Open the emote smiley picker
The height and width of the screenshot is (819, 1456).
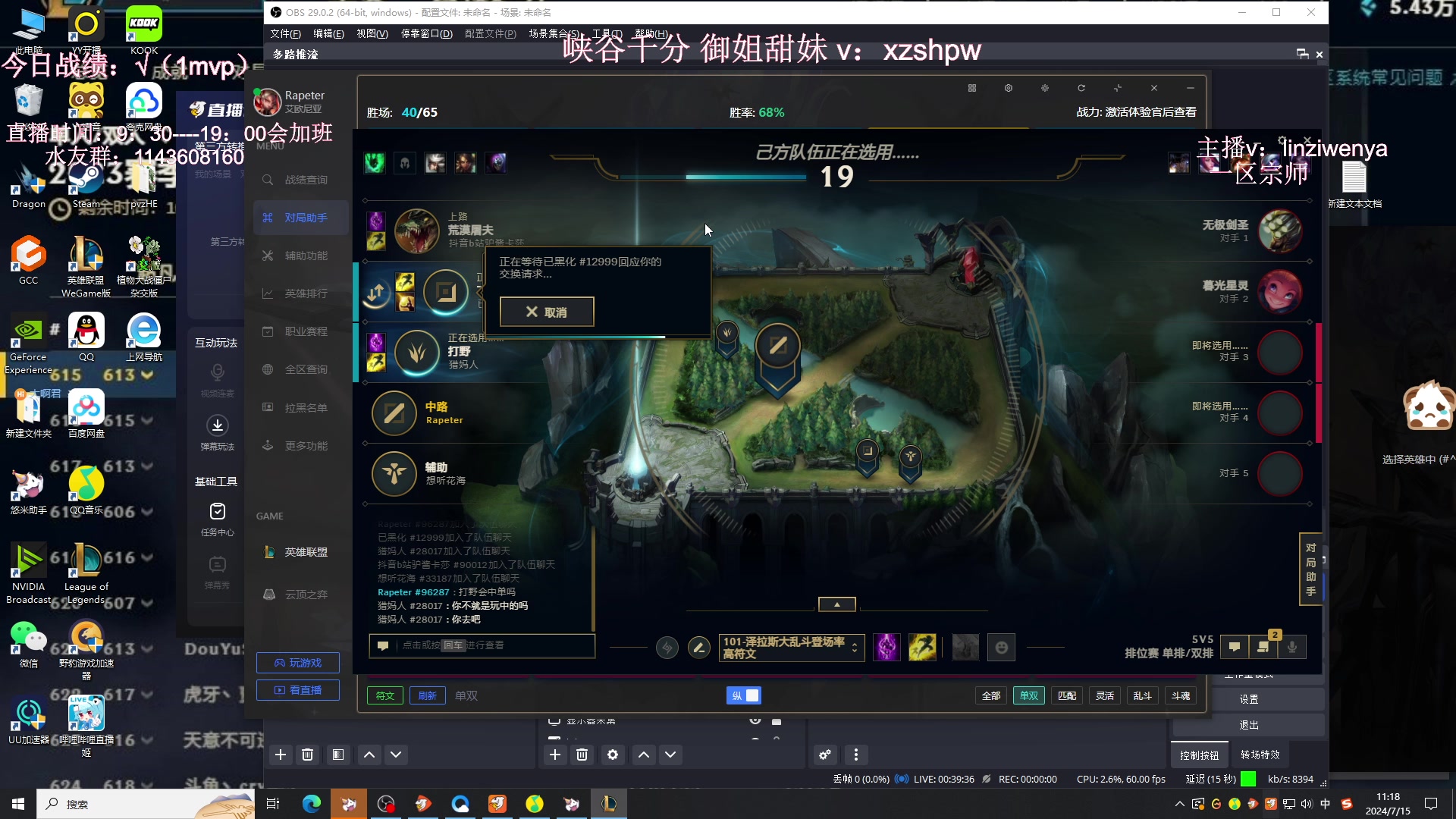click(1001, 648)
